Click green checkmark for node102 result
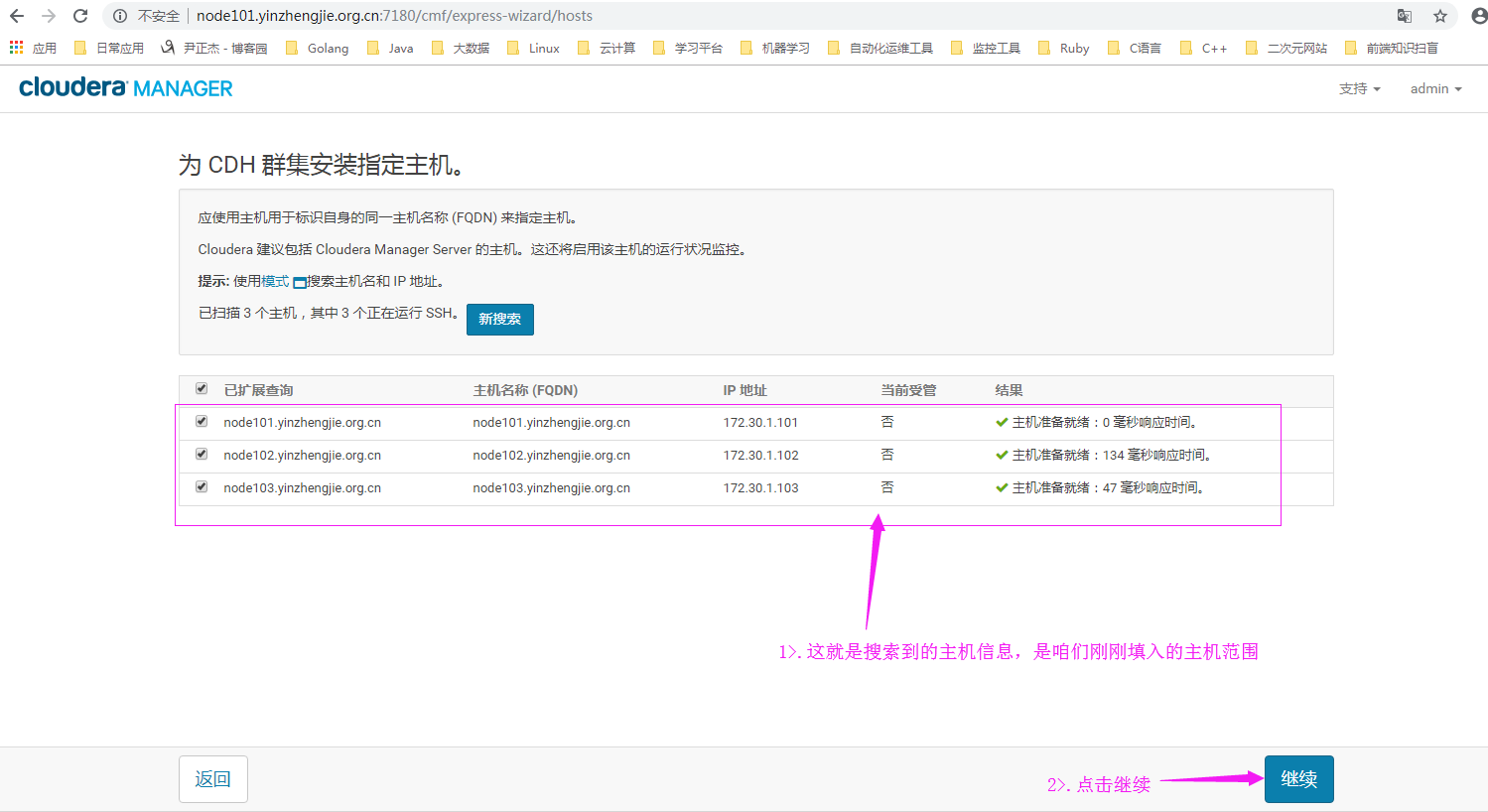 pos(1002,456)
